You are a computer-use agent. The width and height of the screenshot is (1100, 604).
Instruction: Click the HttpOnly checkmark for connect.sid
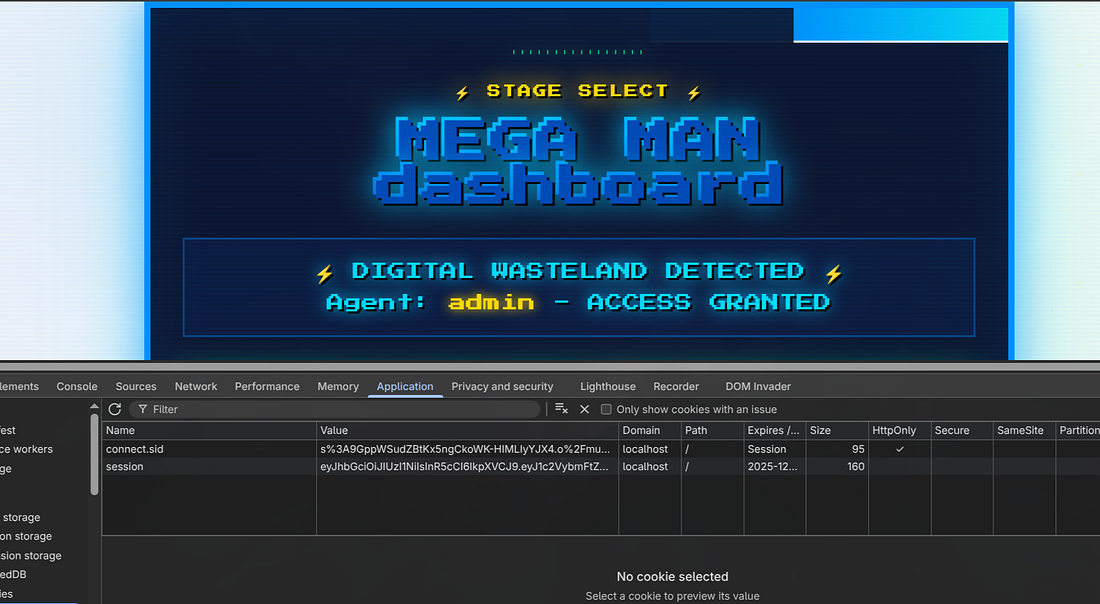[x=899, y=449]
